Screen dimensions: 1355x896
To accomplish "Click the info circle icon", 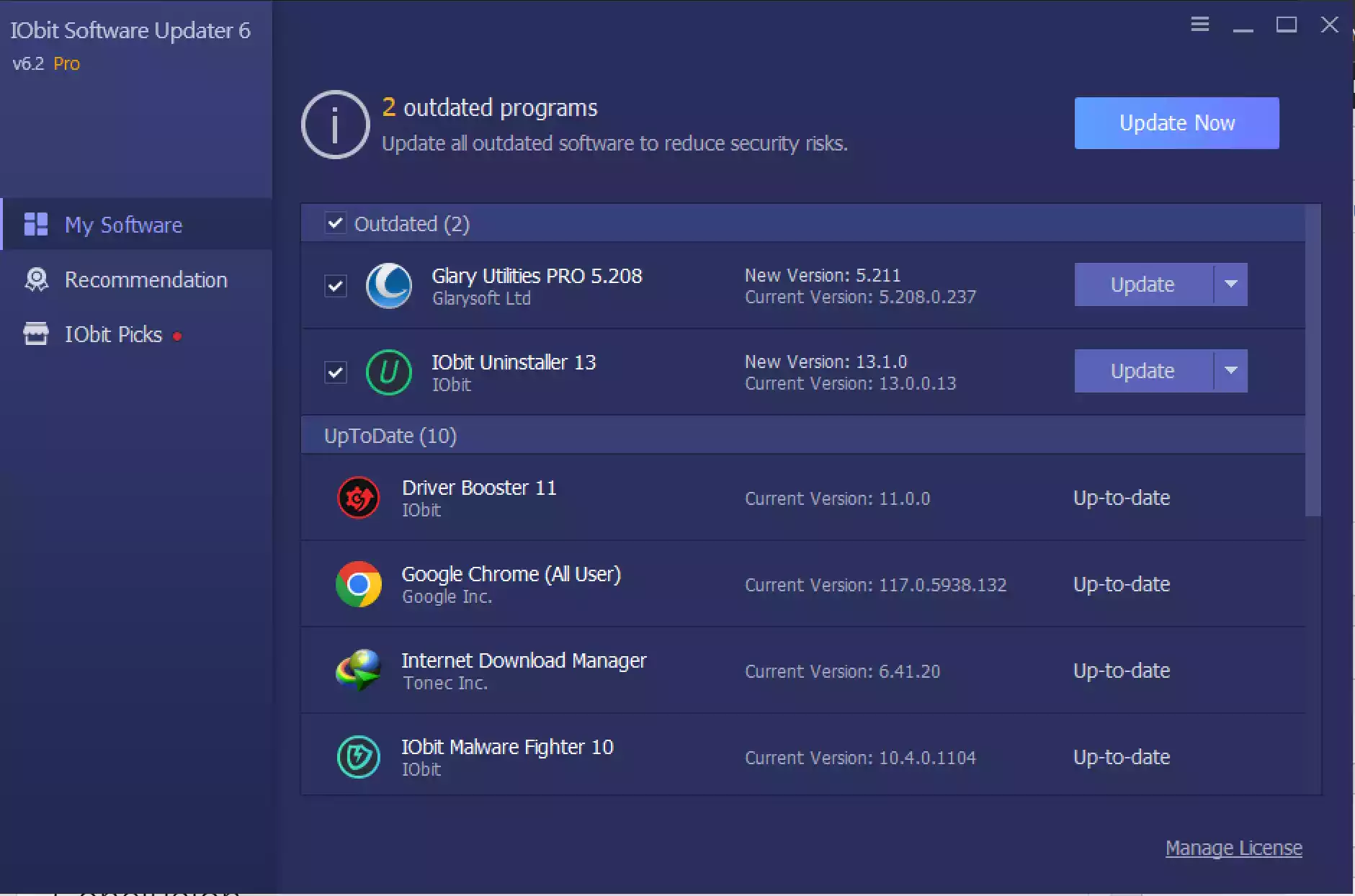I will [336, 125].
